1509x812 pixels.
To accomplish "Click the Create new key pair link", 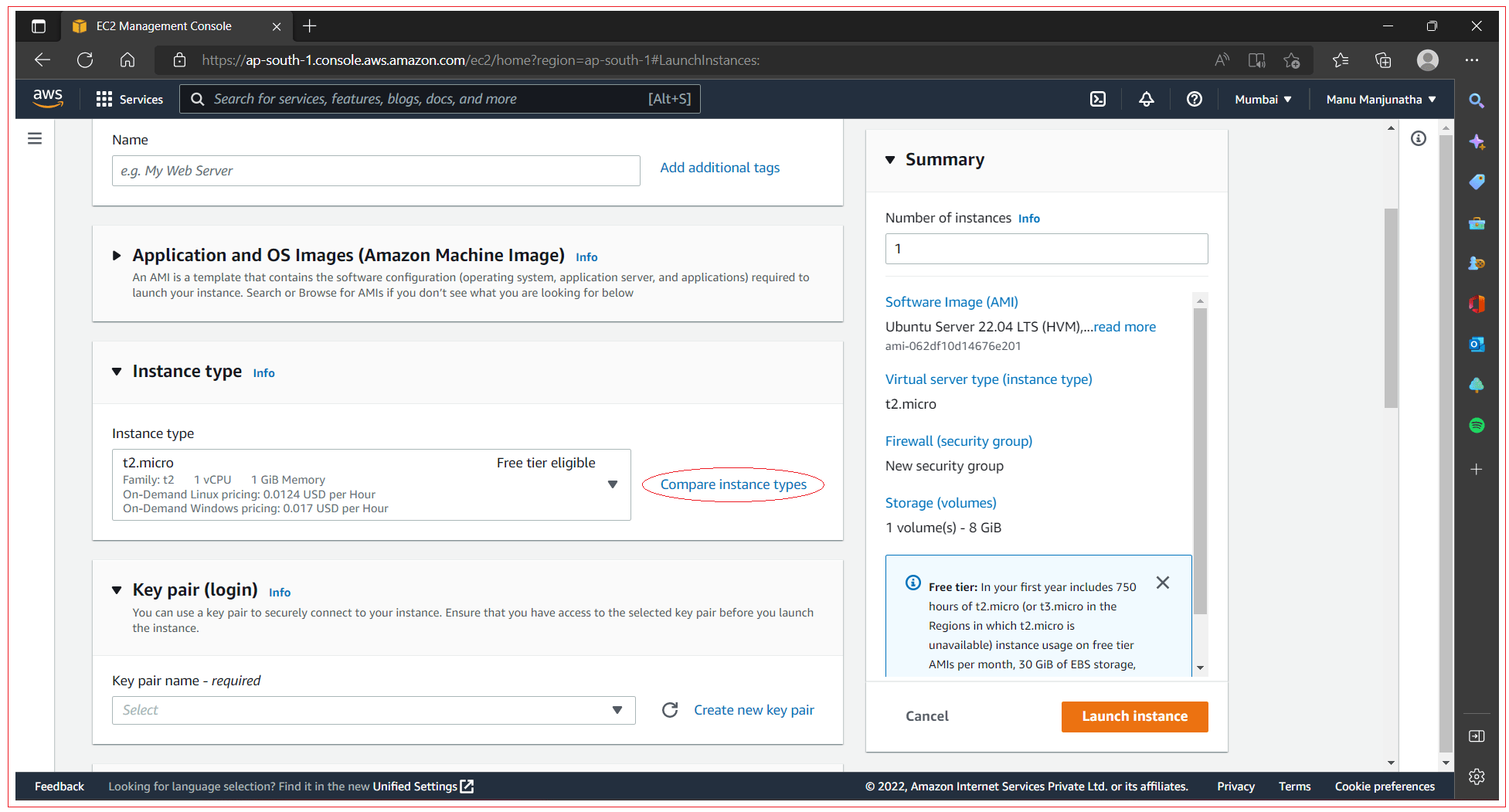I will point(753,709).
